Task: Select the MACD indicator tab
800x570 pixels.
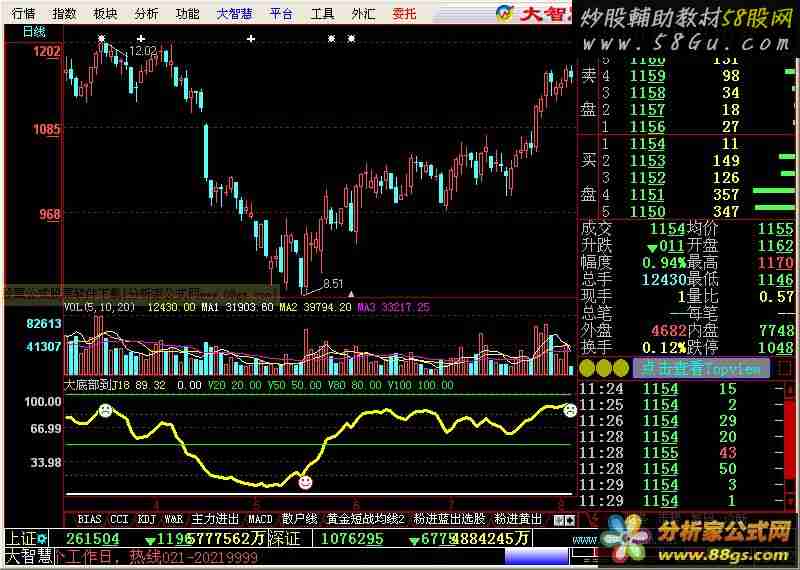Action: pyautogui.click(x=260, y=519)
